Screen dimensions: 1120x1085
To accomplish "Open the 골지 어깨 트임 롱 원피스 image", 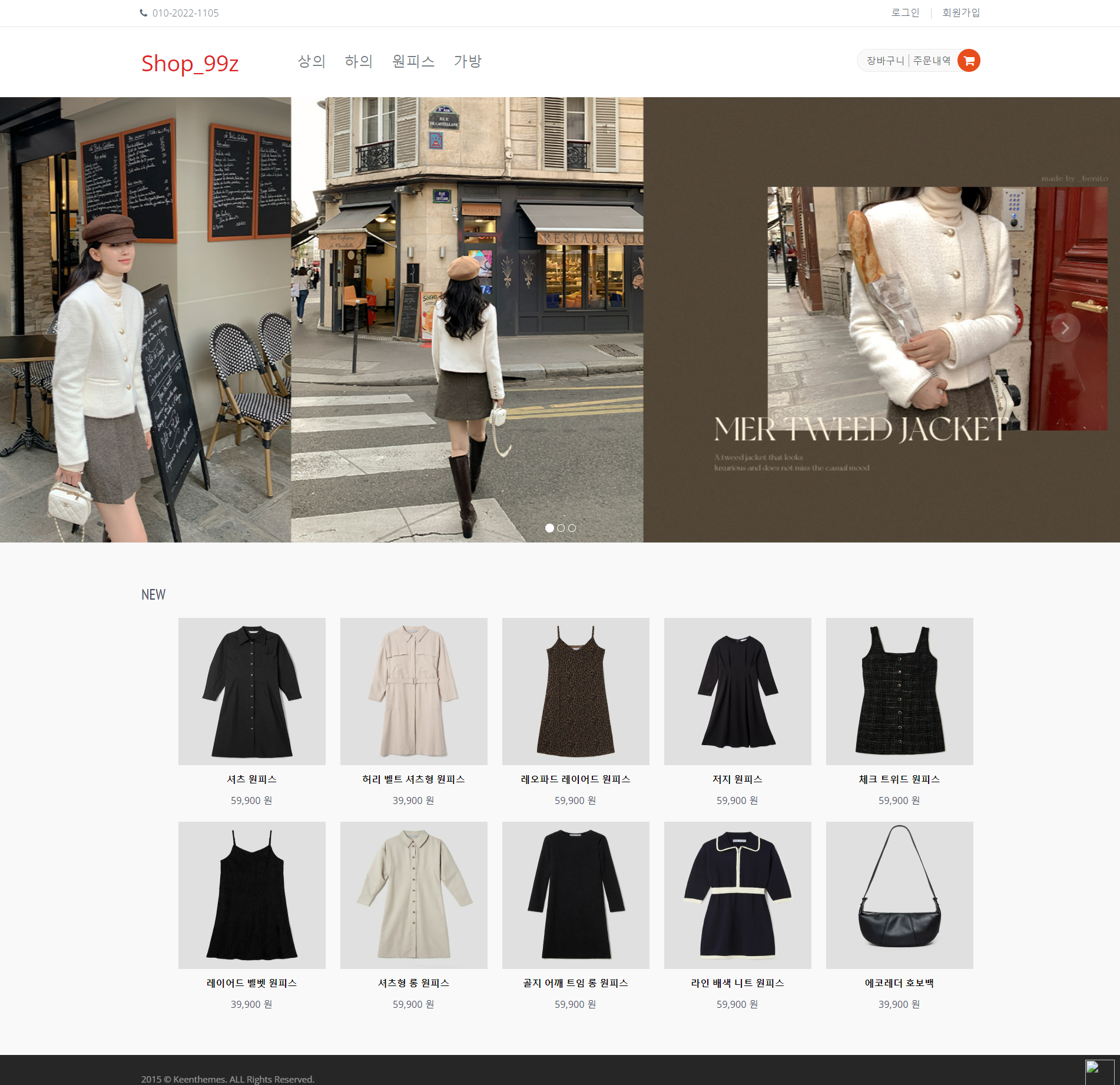I will click(x=576, y=895).
